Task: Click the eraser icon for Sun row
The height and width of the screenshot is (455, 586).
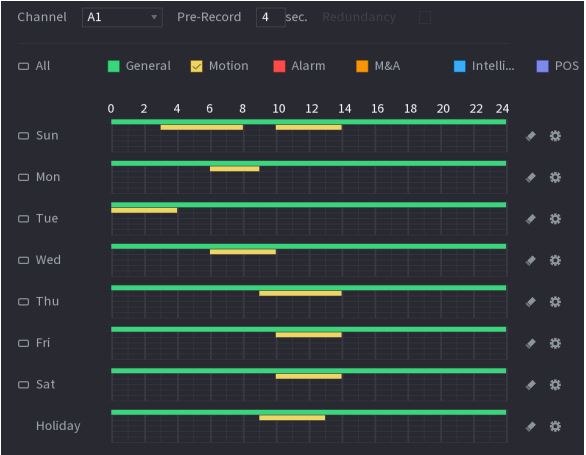Action: [530, 136]
